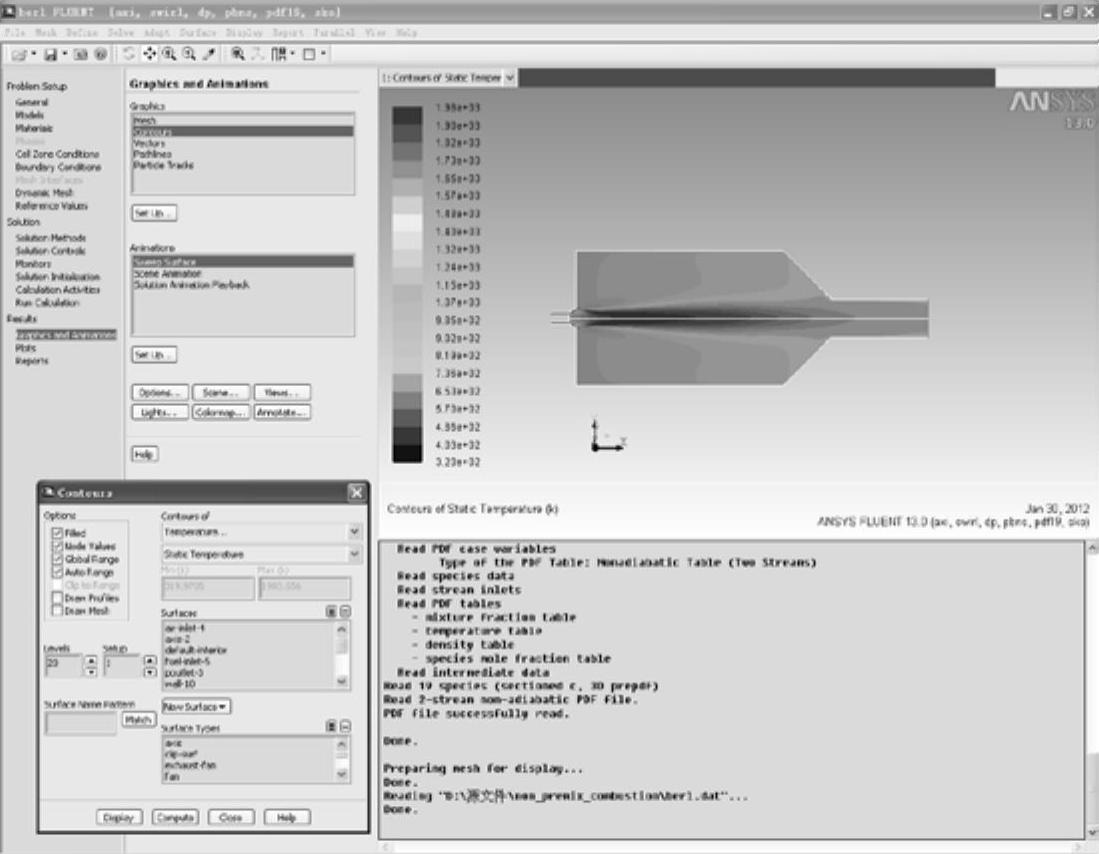The image size is (1099, 854).
Task: Toggle the Node Values checkbox
Action: (56, 546)
